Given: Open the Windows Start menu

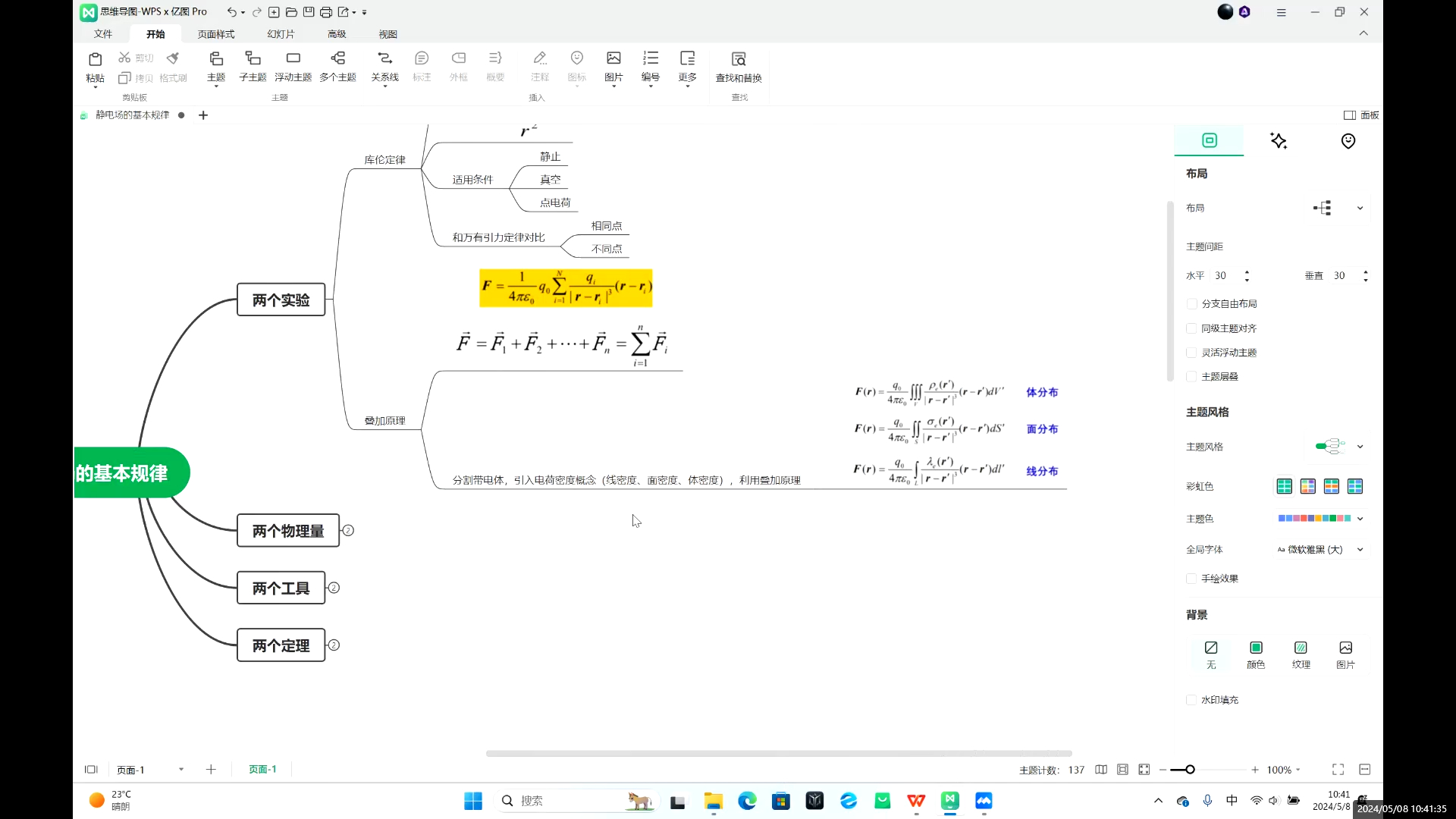Looking at the screenshot, I should tap(473, 801).
